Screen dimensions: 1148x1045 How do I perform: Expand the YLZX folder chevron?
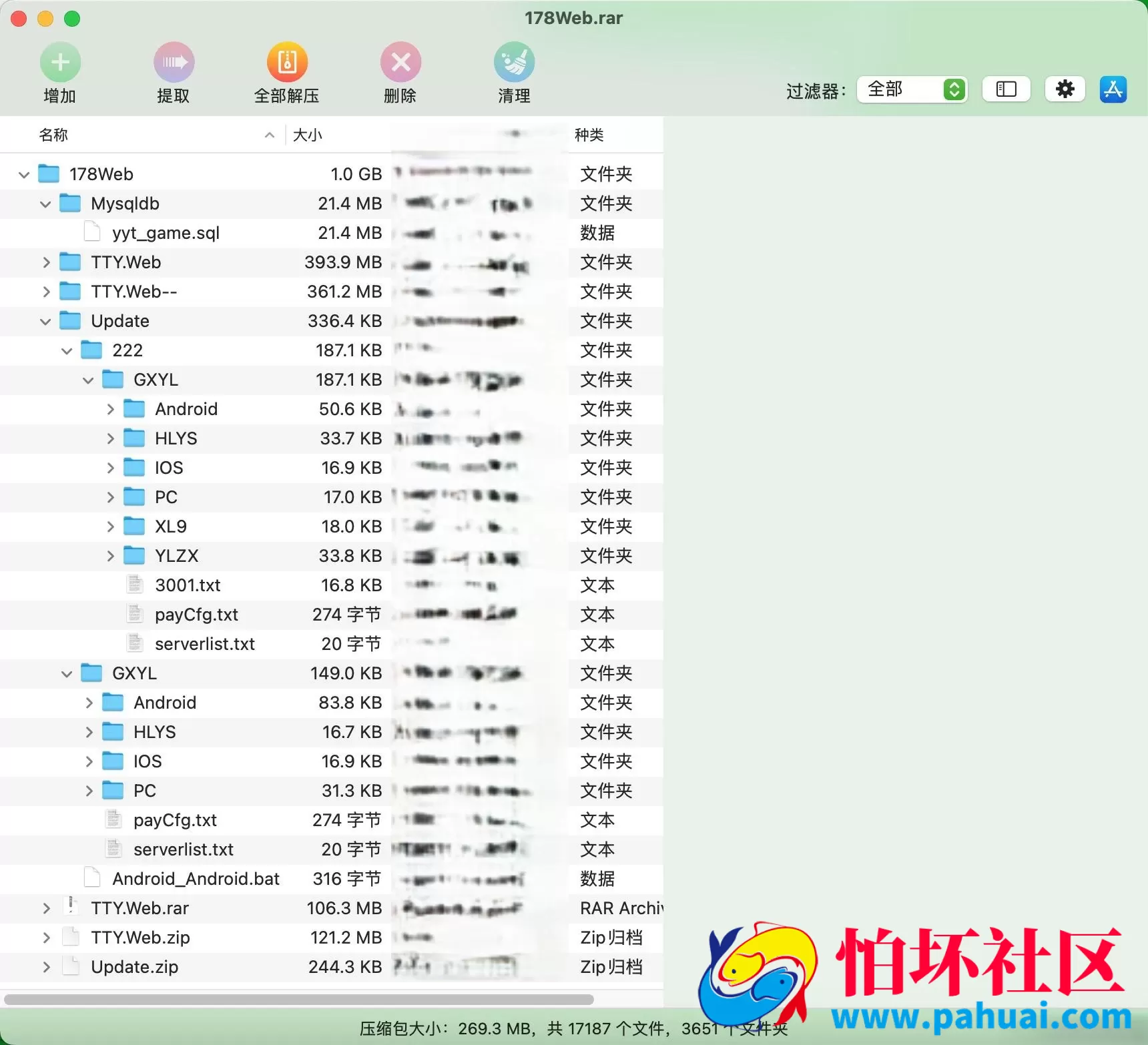click(110, 556)
